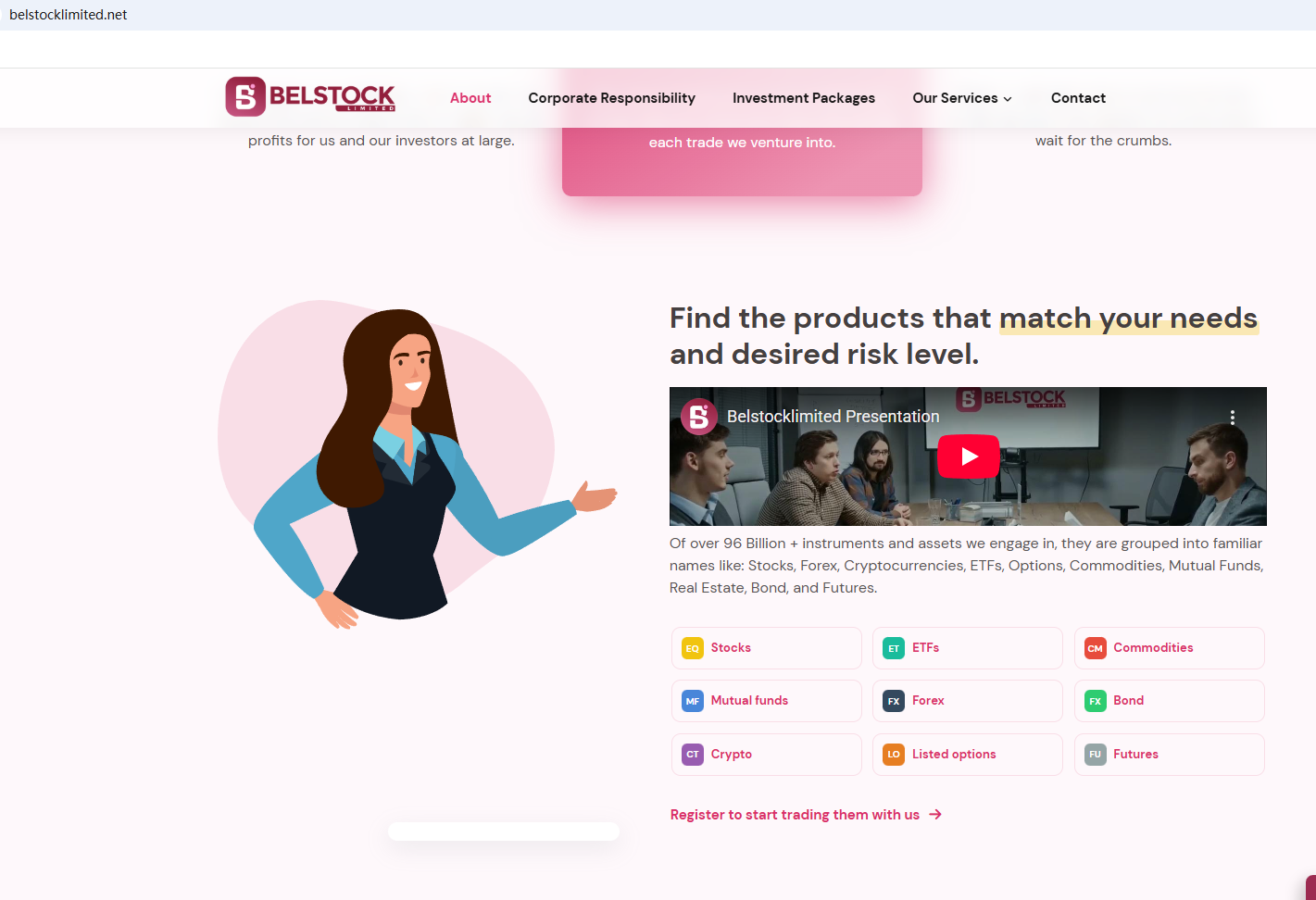This screenshot has height=900, width=1316.
Task: Open the Contact page
Action: point(1078,98)
